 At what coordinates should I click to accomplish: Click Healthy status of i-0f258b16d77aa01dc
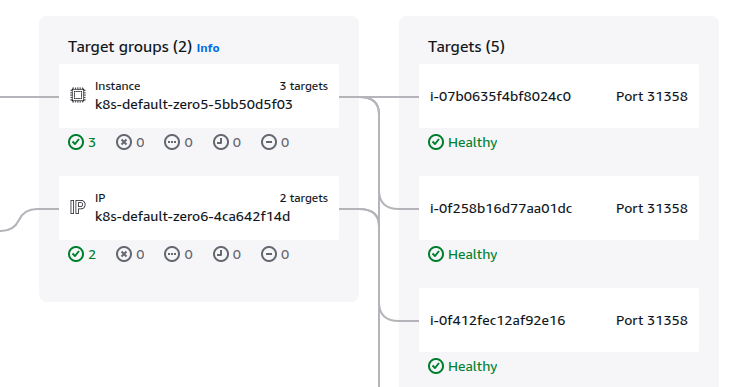(463, 254)
